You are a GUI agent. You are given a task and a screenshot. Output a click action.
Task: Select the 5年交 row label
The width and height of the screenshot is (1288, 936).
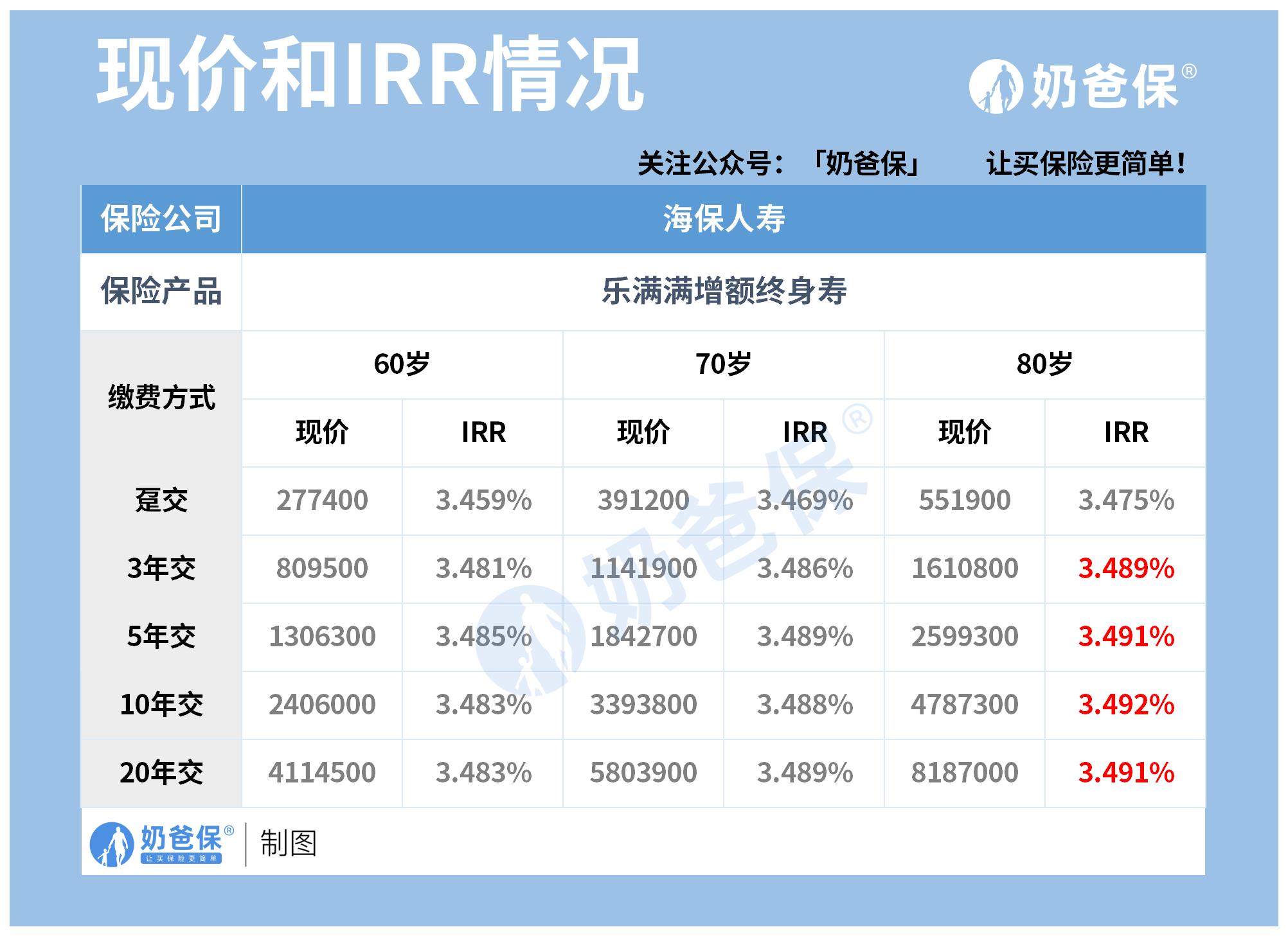(x=161, y=637)
